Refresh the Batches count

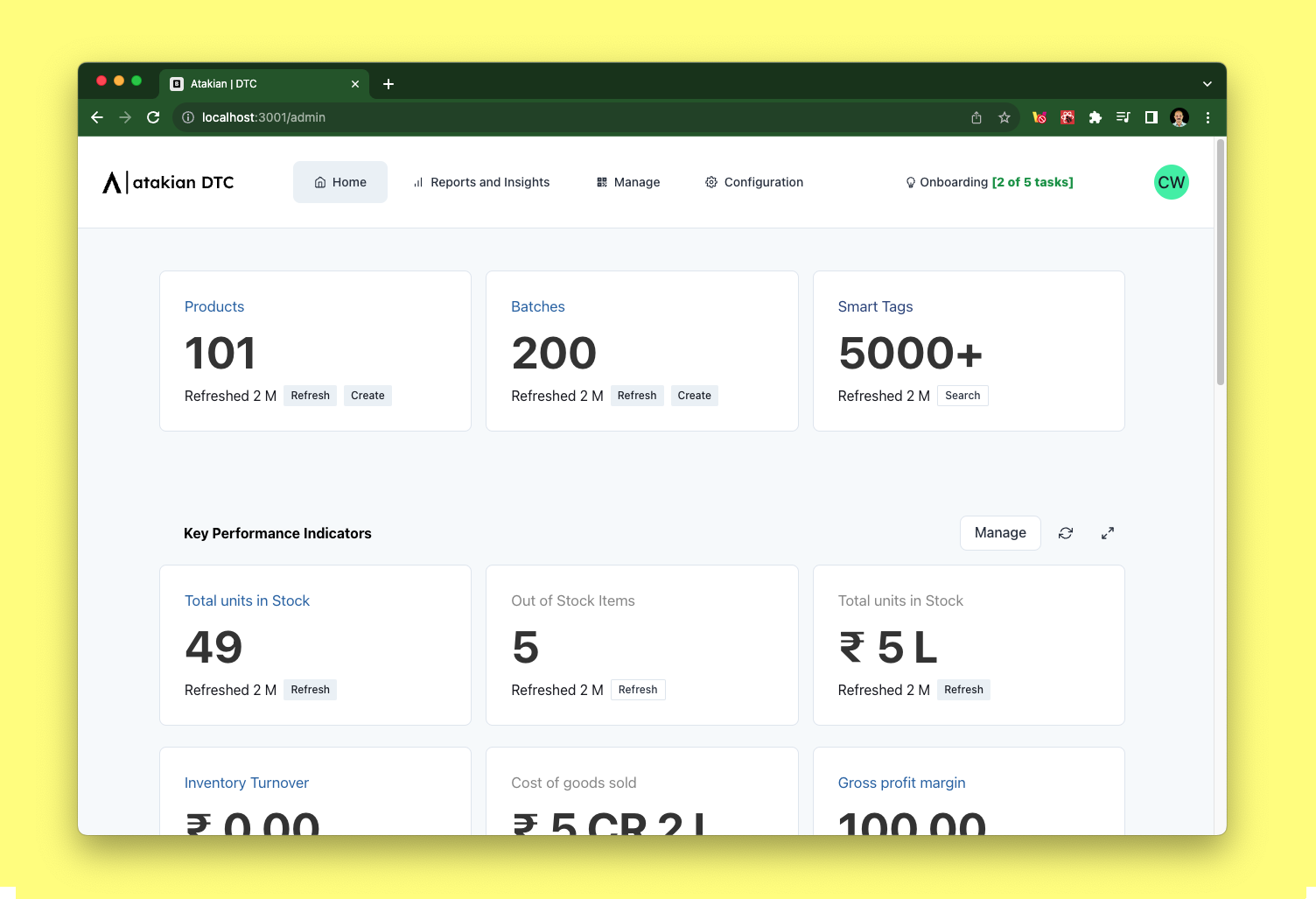pos(637,395)
